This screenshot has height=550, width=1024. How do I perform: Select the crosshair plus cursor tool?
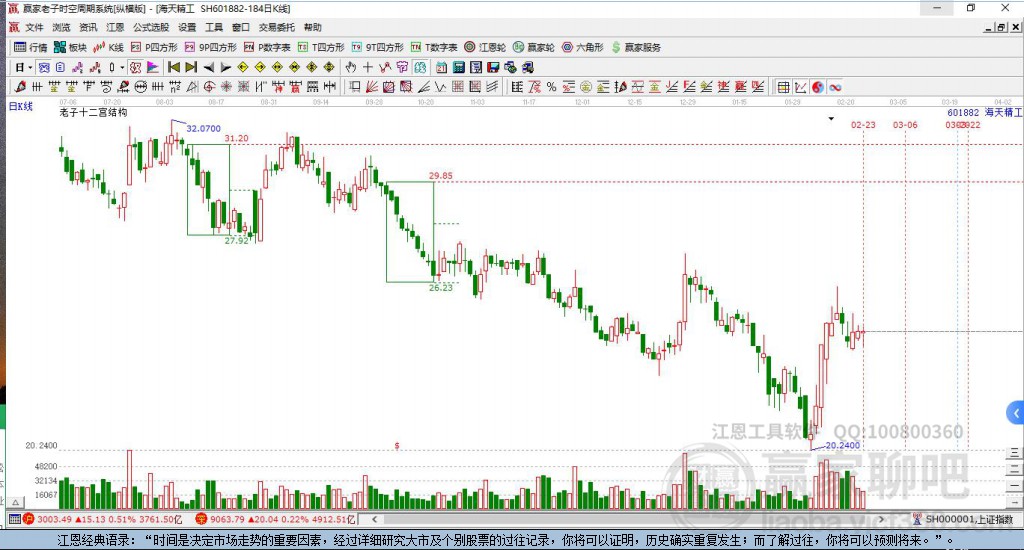tap(368, 67)
